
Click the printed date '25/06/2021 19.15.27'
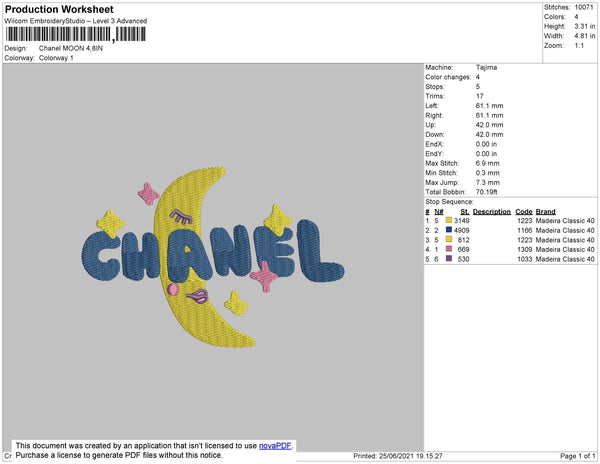[411, 456]
